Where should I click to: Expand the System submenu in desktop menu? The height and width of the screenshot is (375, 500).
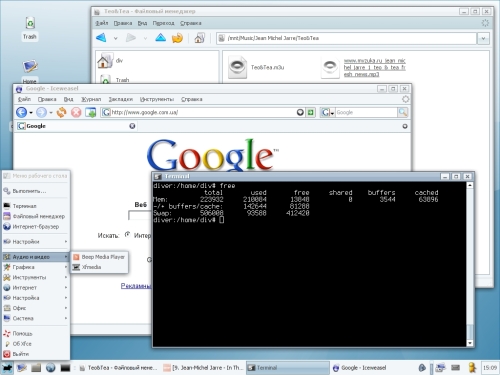(x=36, y=318)
